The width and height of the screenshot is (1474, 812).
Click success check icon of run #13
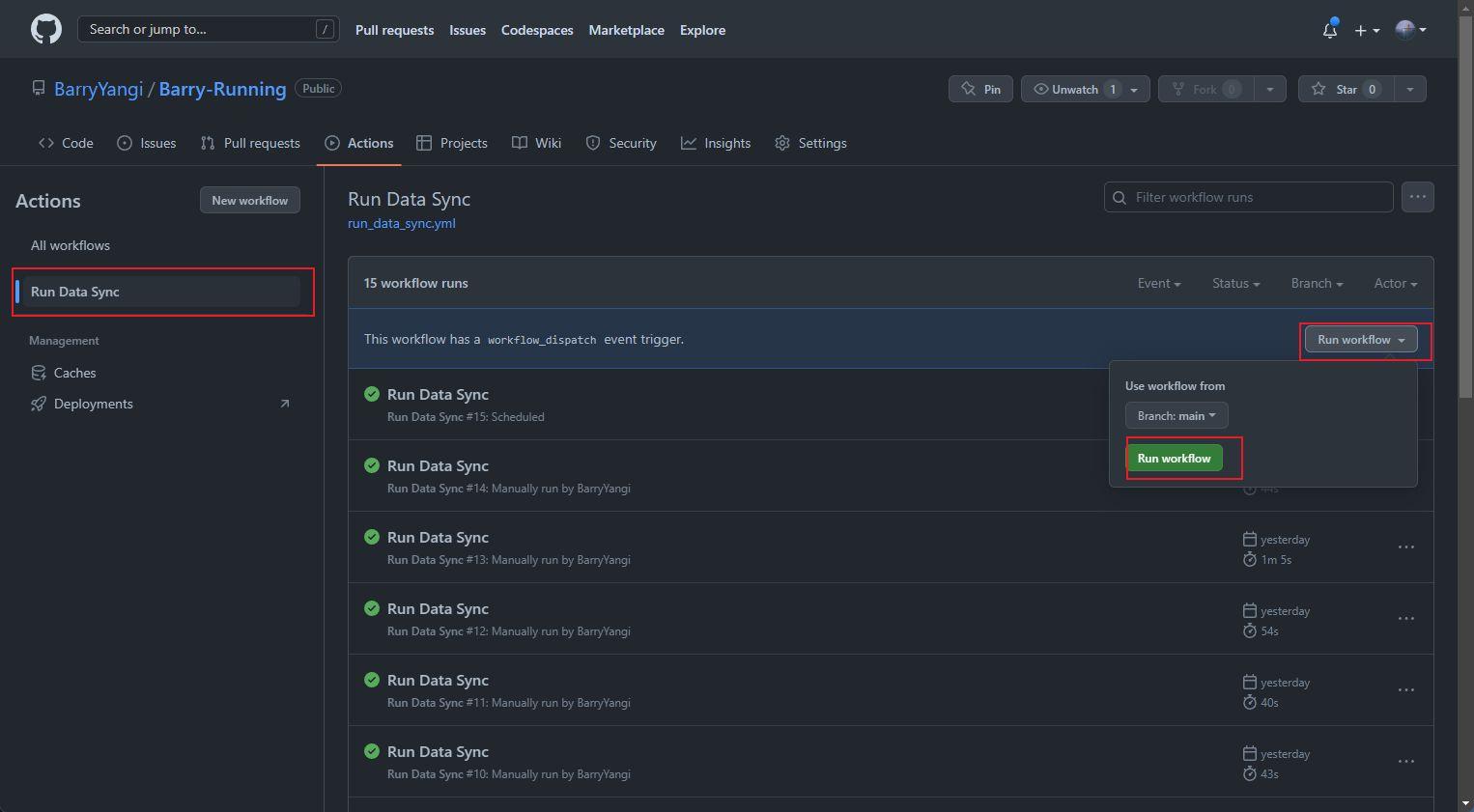coord(372,537)
